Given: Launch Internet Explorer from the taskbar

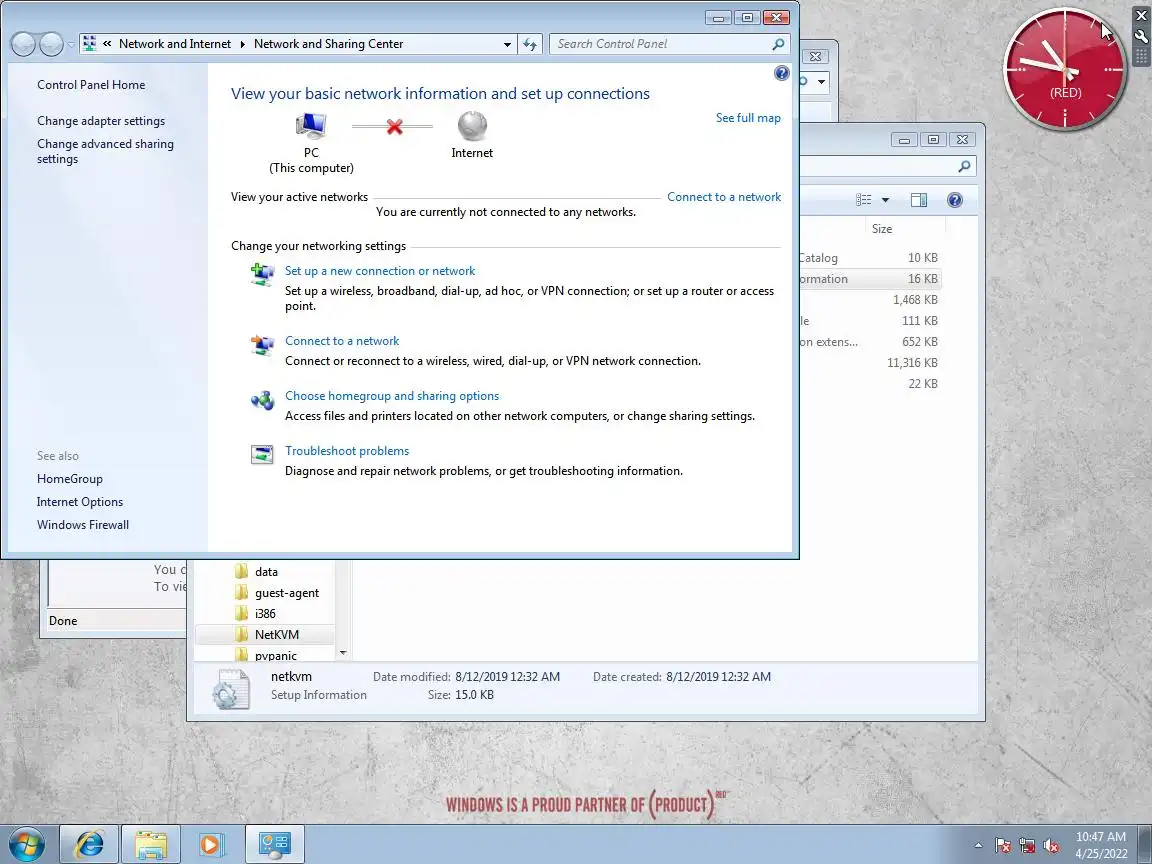Looking at the screenshot, I should coord(89,844).
